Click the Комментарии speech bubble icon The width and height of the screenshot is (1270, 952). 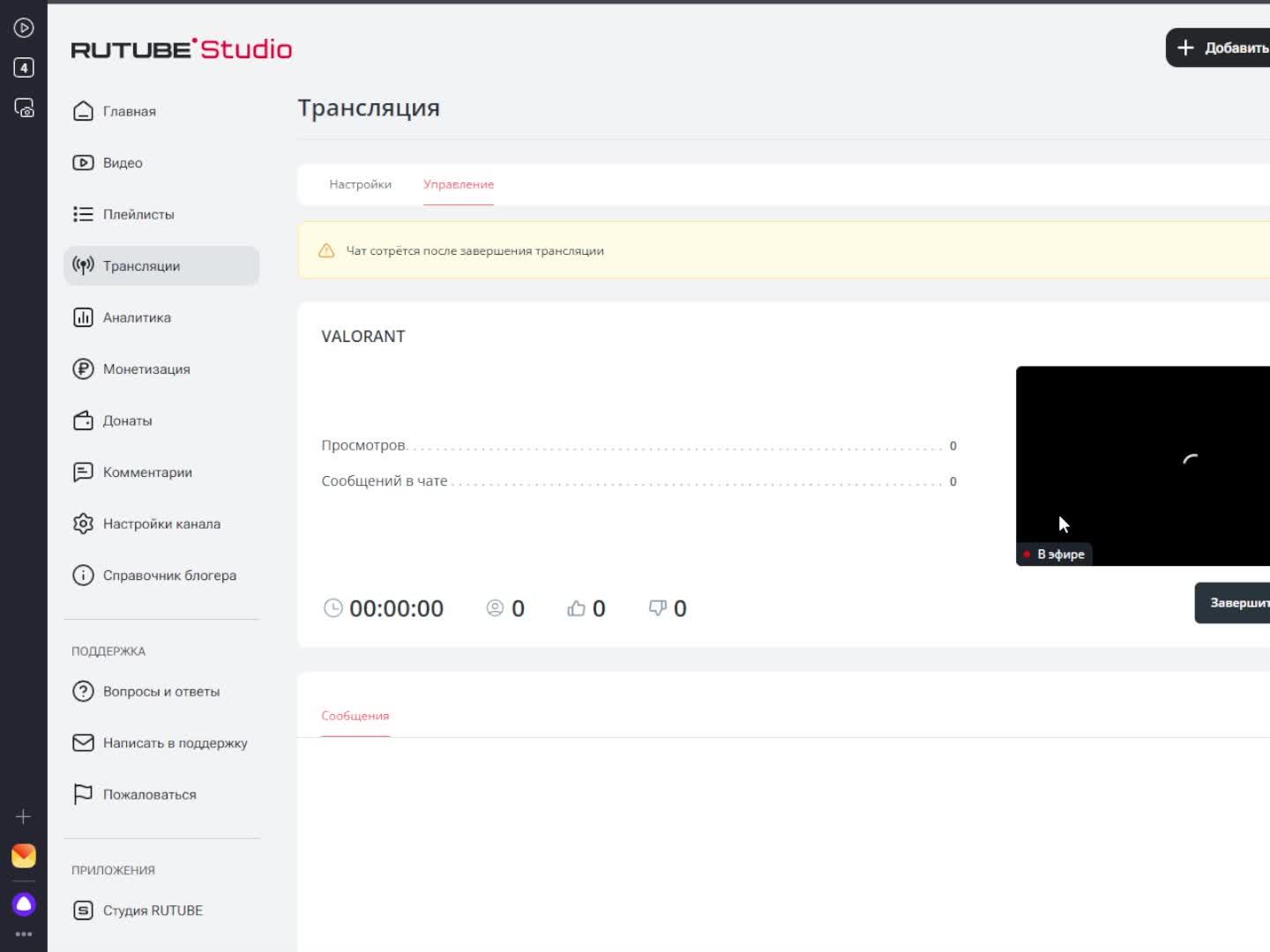point(83,472)
